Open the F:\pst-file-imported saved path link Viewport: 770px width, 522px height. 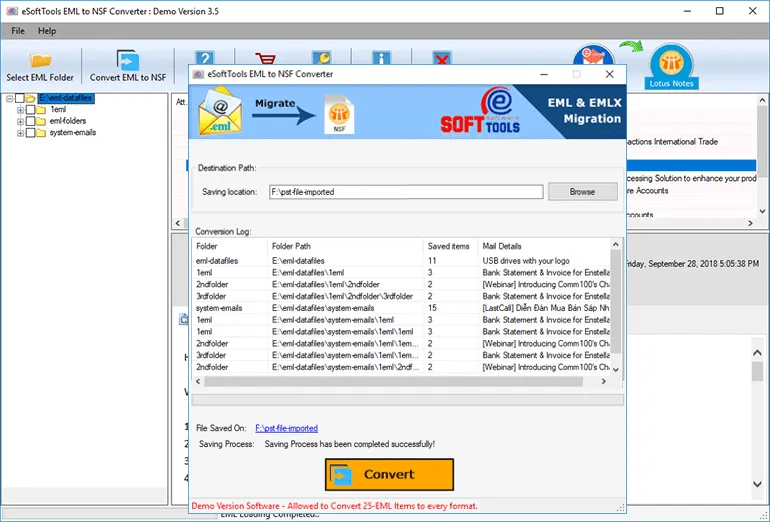coord(286,428)
